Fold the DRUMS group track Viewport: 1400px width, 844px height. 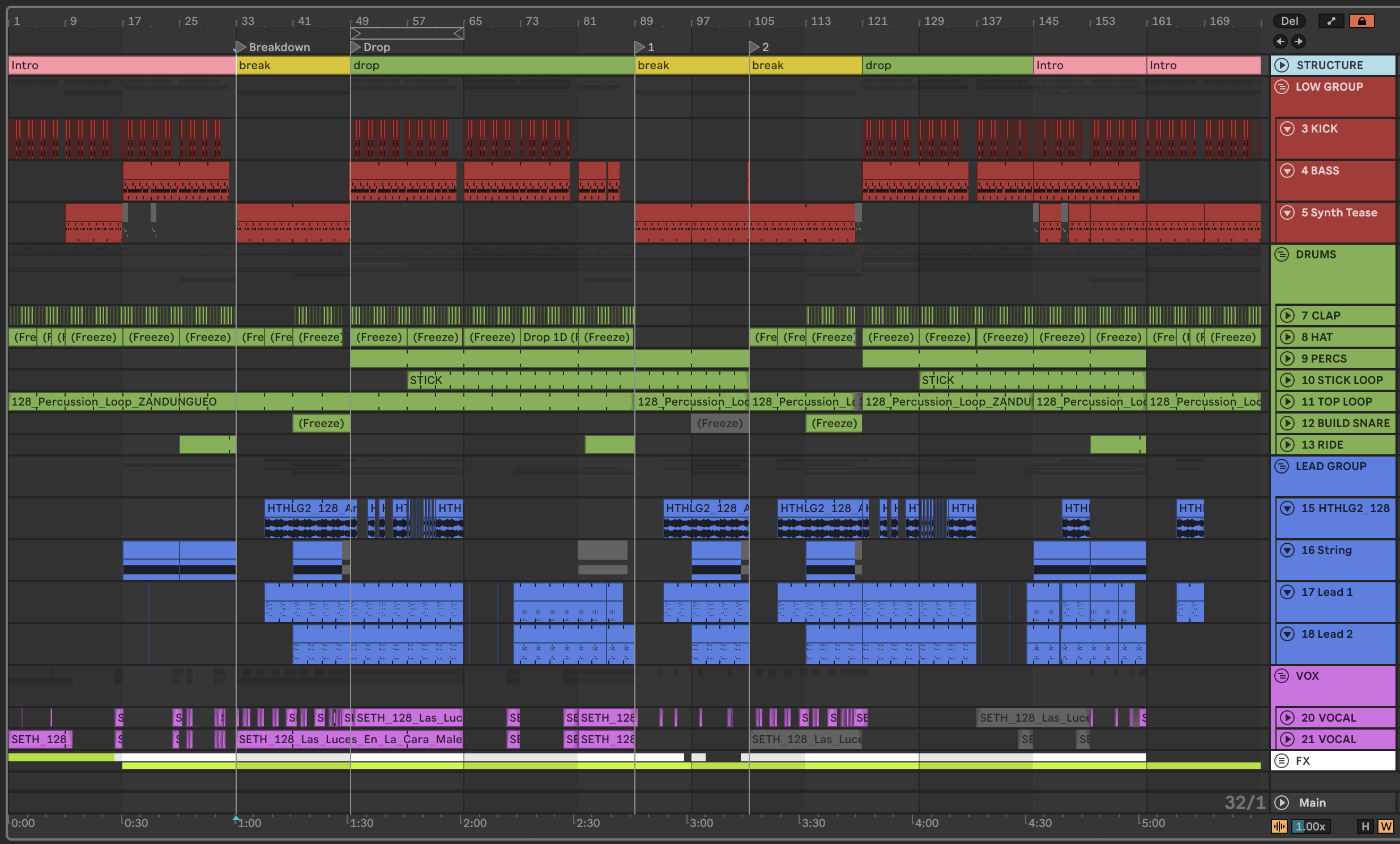click(1282, 254)
